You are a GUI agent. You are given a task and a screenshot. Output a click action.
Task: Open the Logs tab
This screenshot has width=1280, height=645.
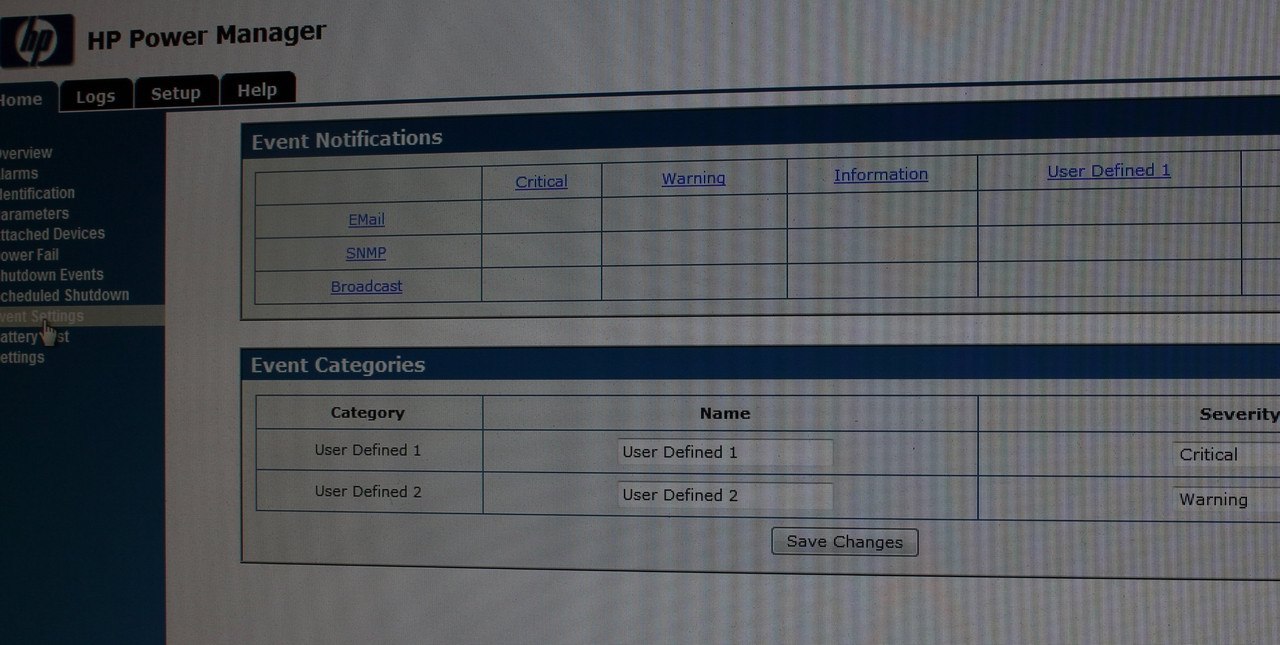pyautogui.click(x=96, y=96)
